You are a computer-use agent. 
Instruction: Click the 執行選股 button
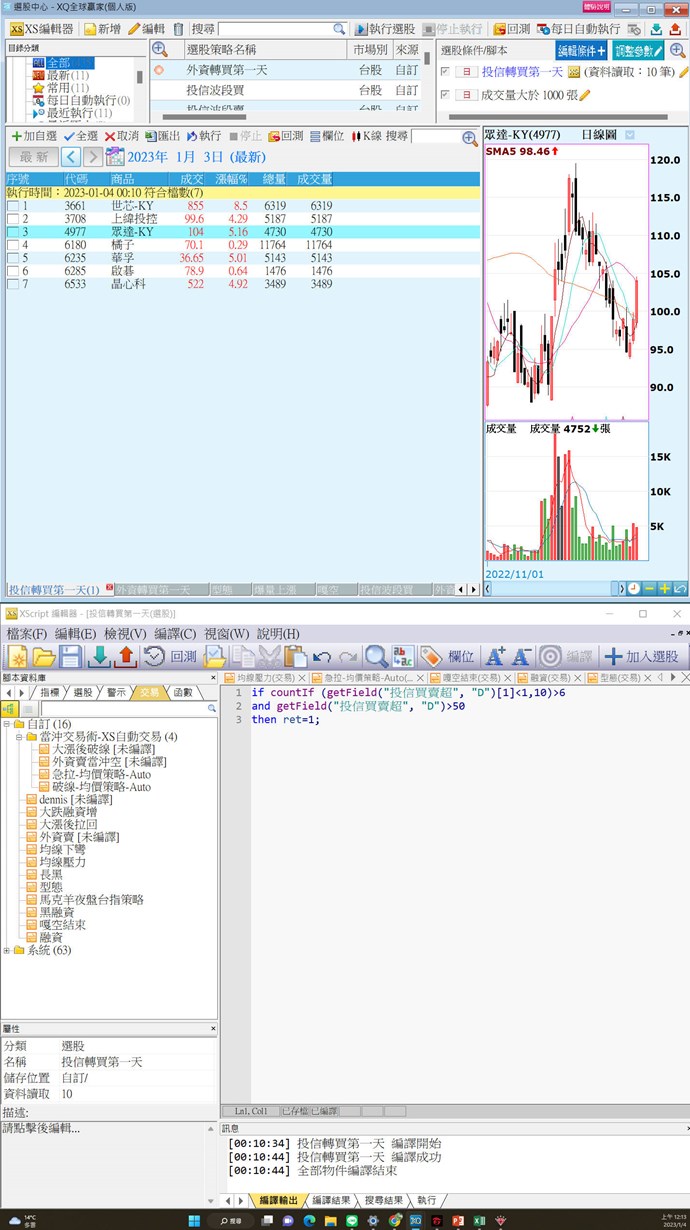(384, 29)
